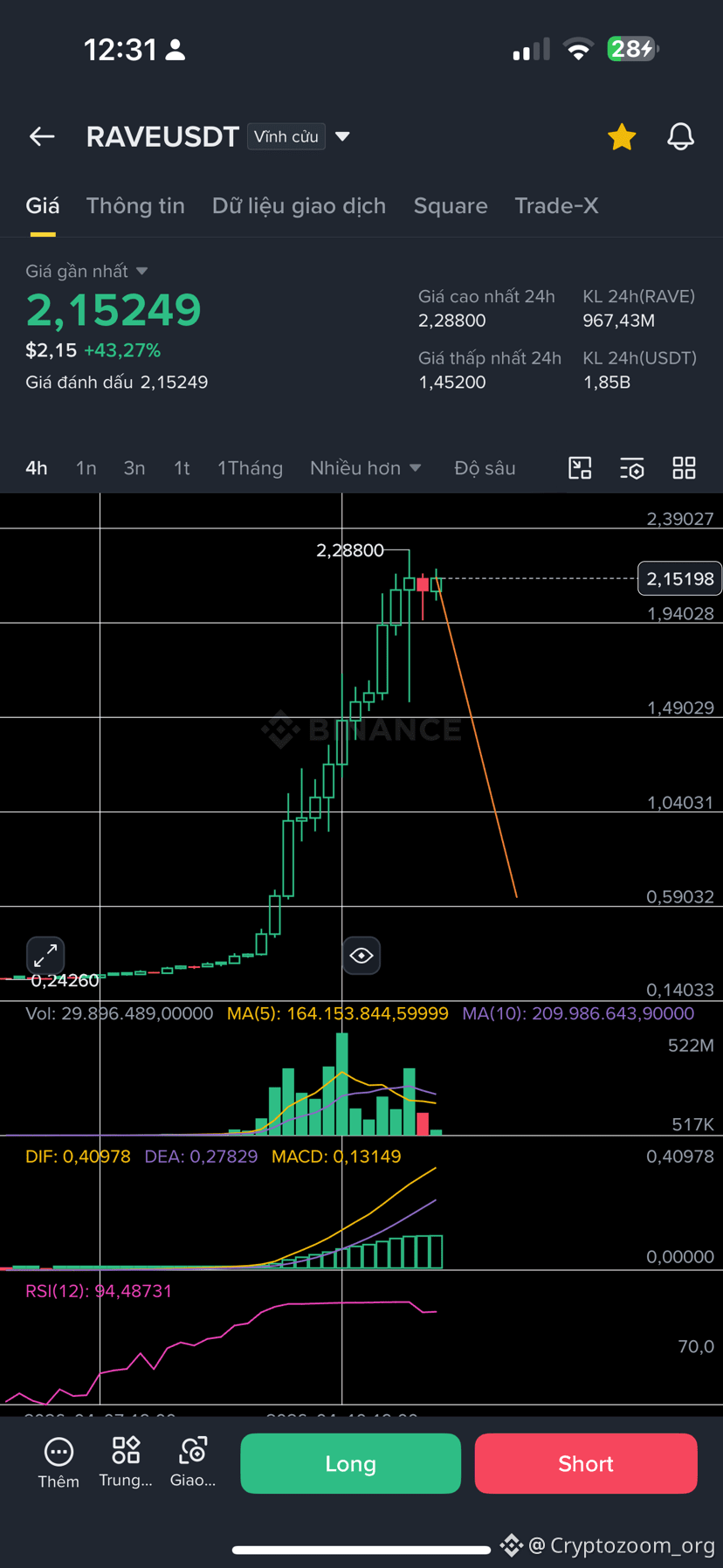Tap the Giá thấp nhất 24h value
Image resolution: width=723 pixels, height=1568 pixels.
451,383
